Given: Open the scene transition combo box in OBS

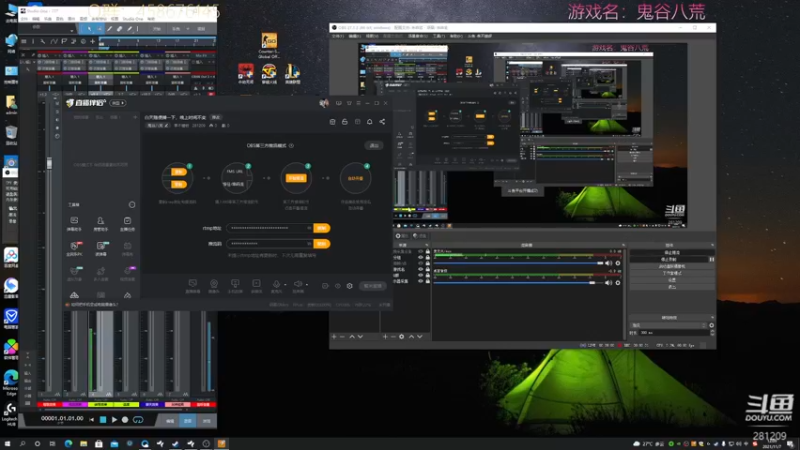Looking at the screenshot, I should (668, 326).
